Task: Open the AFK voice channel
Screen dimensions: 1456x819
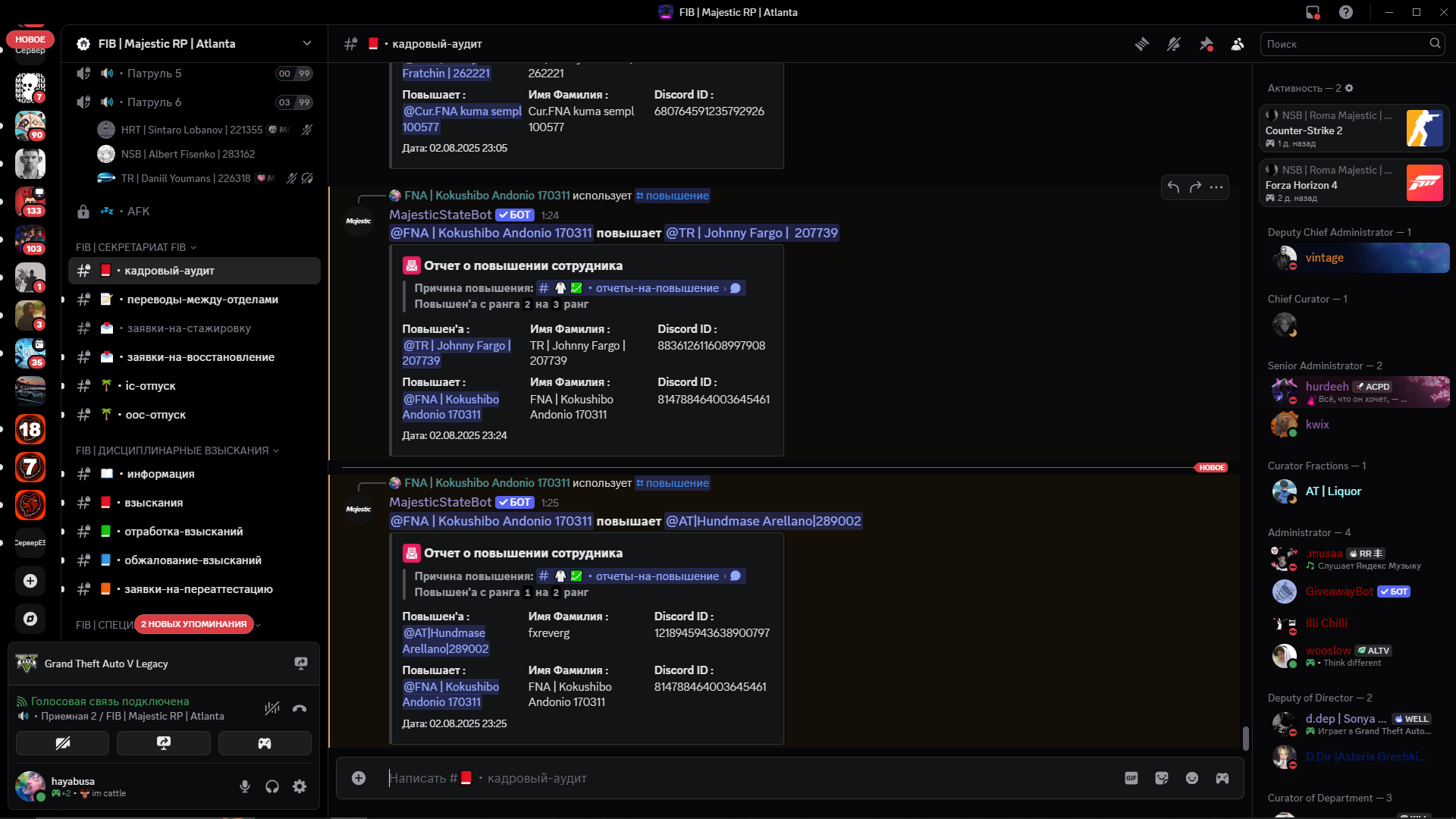Action: (195, 212)
